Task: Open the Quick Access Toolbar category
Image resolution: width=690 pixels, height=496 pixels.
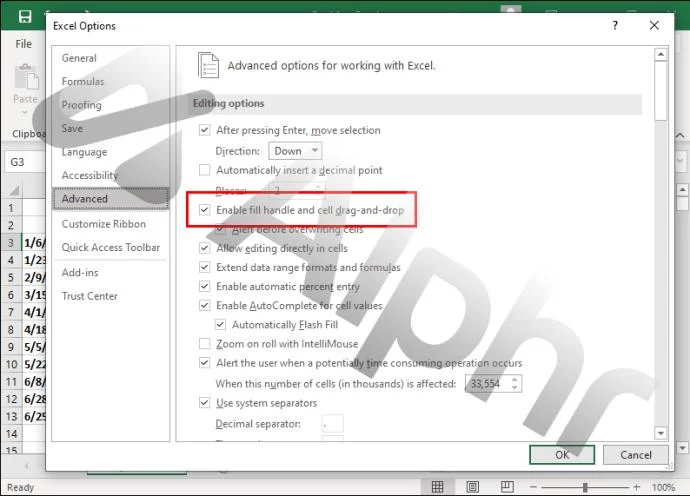Action: coord(110,247)
